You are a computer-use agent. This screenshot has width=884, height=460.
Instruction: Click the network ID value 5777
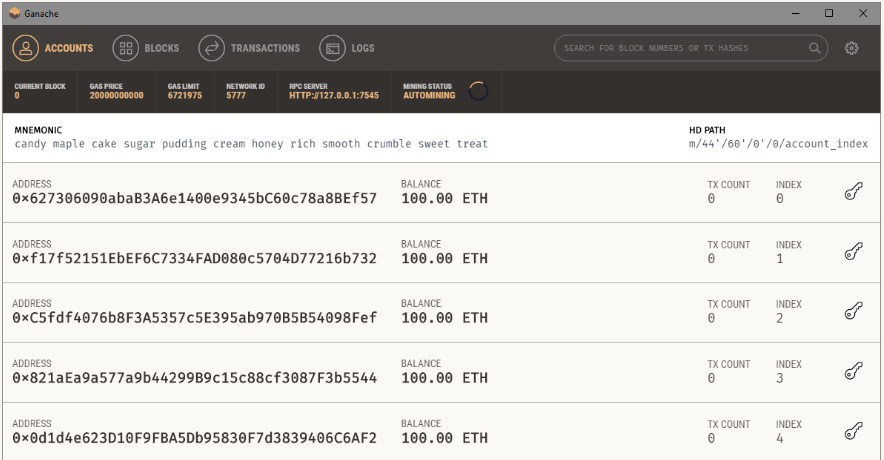pos(236,95)
